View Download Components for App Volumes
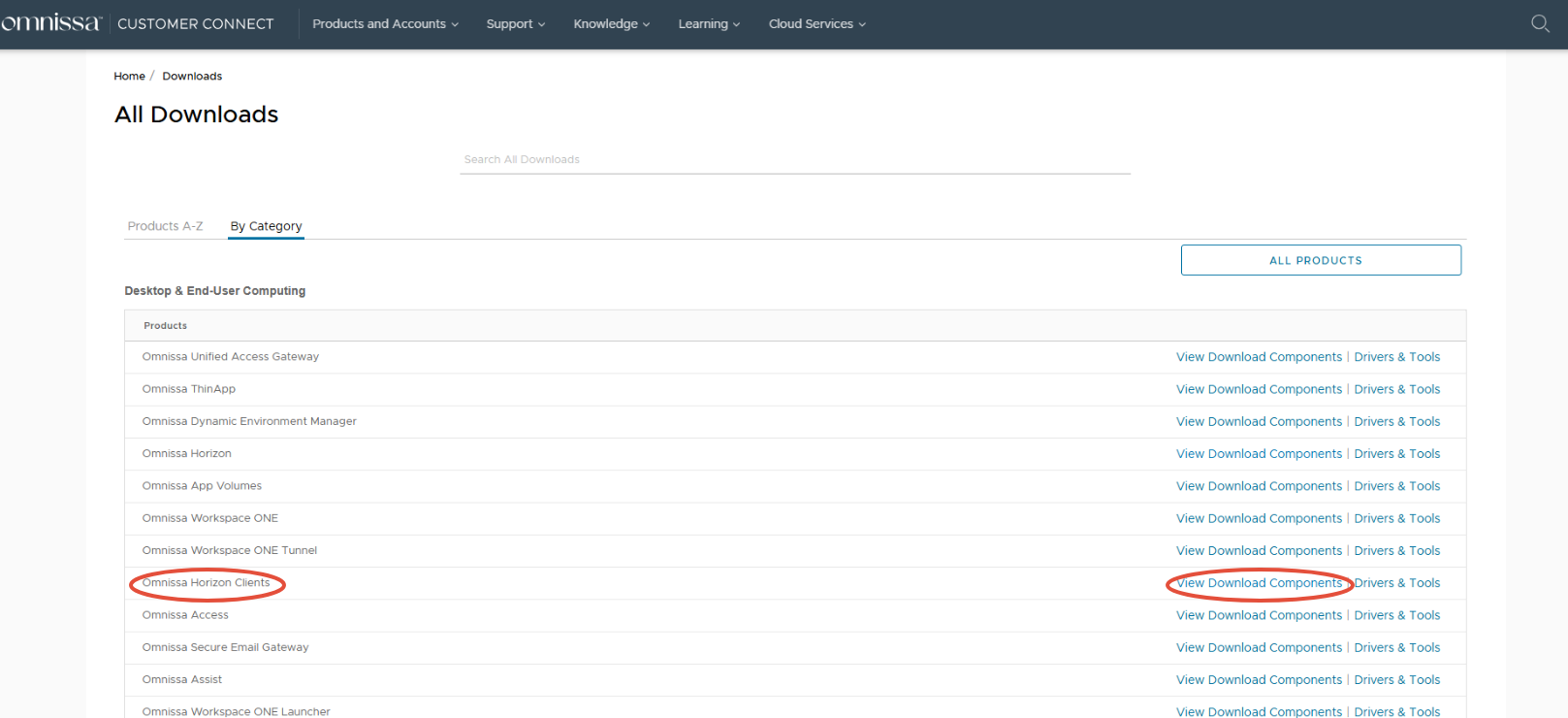The width and height of the screenshot is (1568, 718). 1259,486
